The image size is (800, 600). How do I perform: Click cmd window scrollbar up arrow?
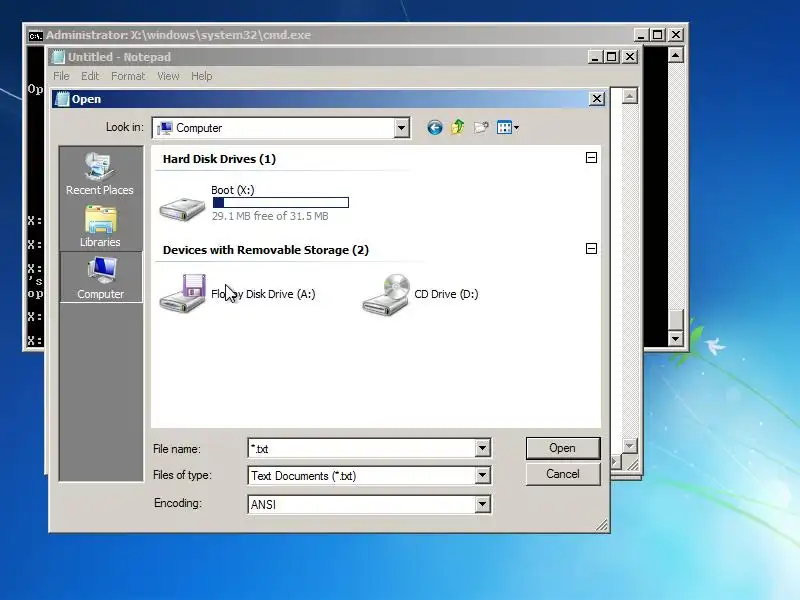(676, 55)
